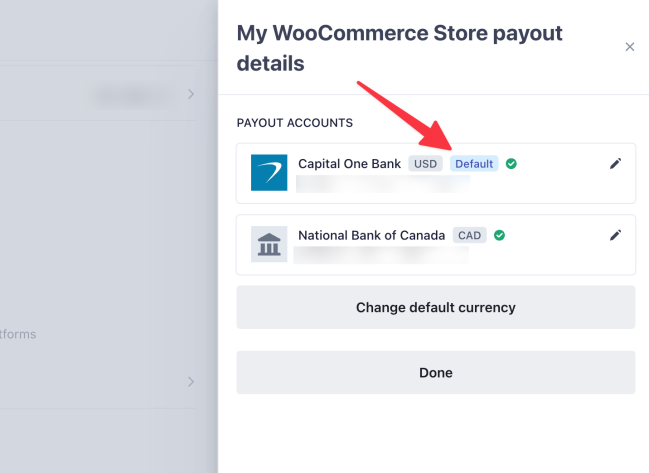The height and width of the screenshot is (473, 649).
Task: Click the PAYOUT ACCOUNTS section heading
Action: 294,123
